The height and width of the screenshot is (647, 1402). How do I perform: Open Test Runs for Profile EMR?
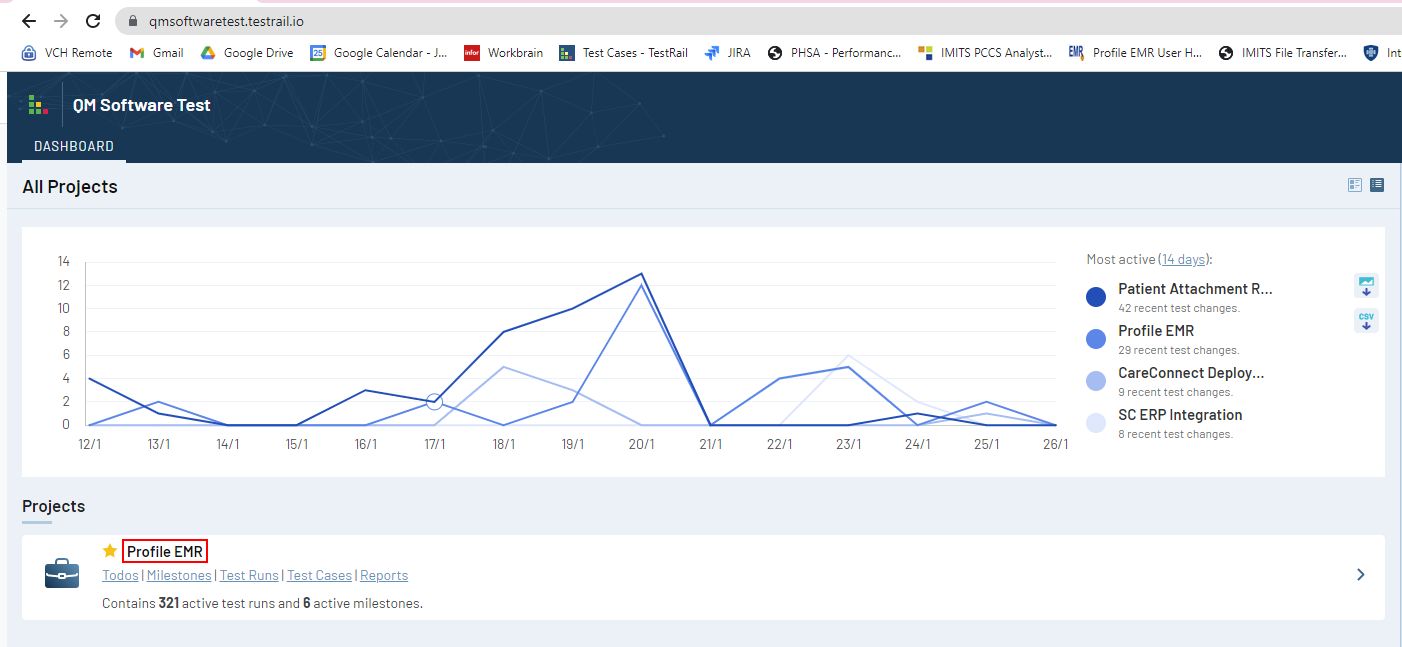click(248, 575)
